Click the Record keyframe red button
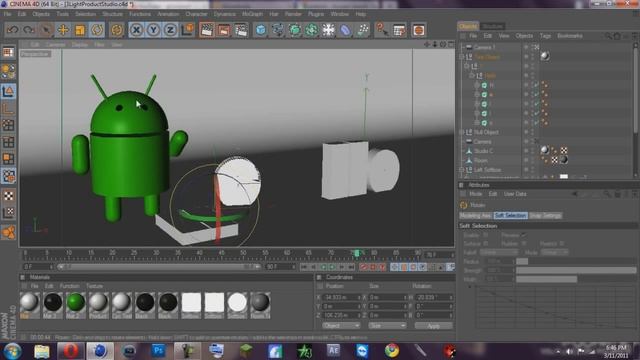This screenshot has width=640, height=360. 363,267
